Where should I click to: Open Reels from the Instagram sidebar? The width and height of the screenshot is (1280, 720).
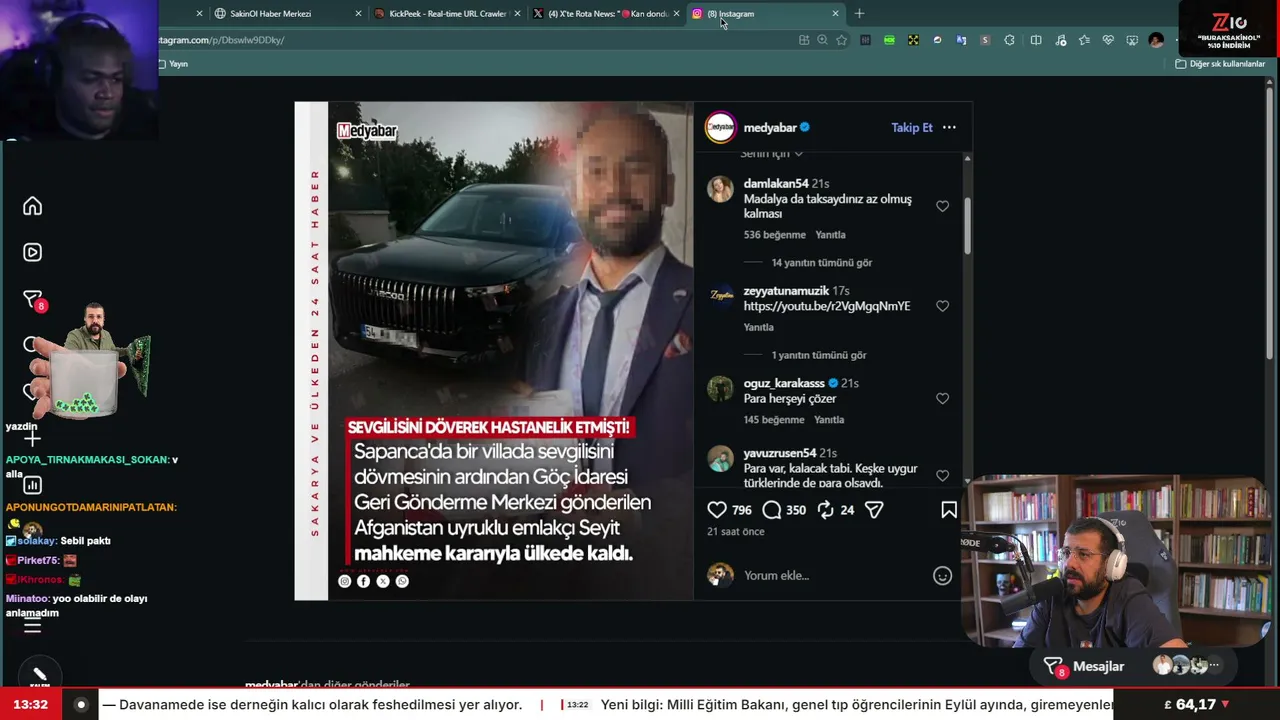click(33, 253)
